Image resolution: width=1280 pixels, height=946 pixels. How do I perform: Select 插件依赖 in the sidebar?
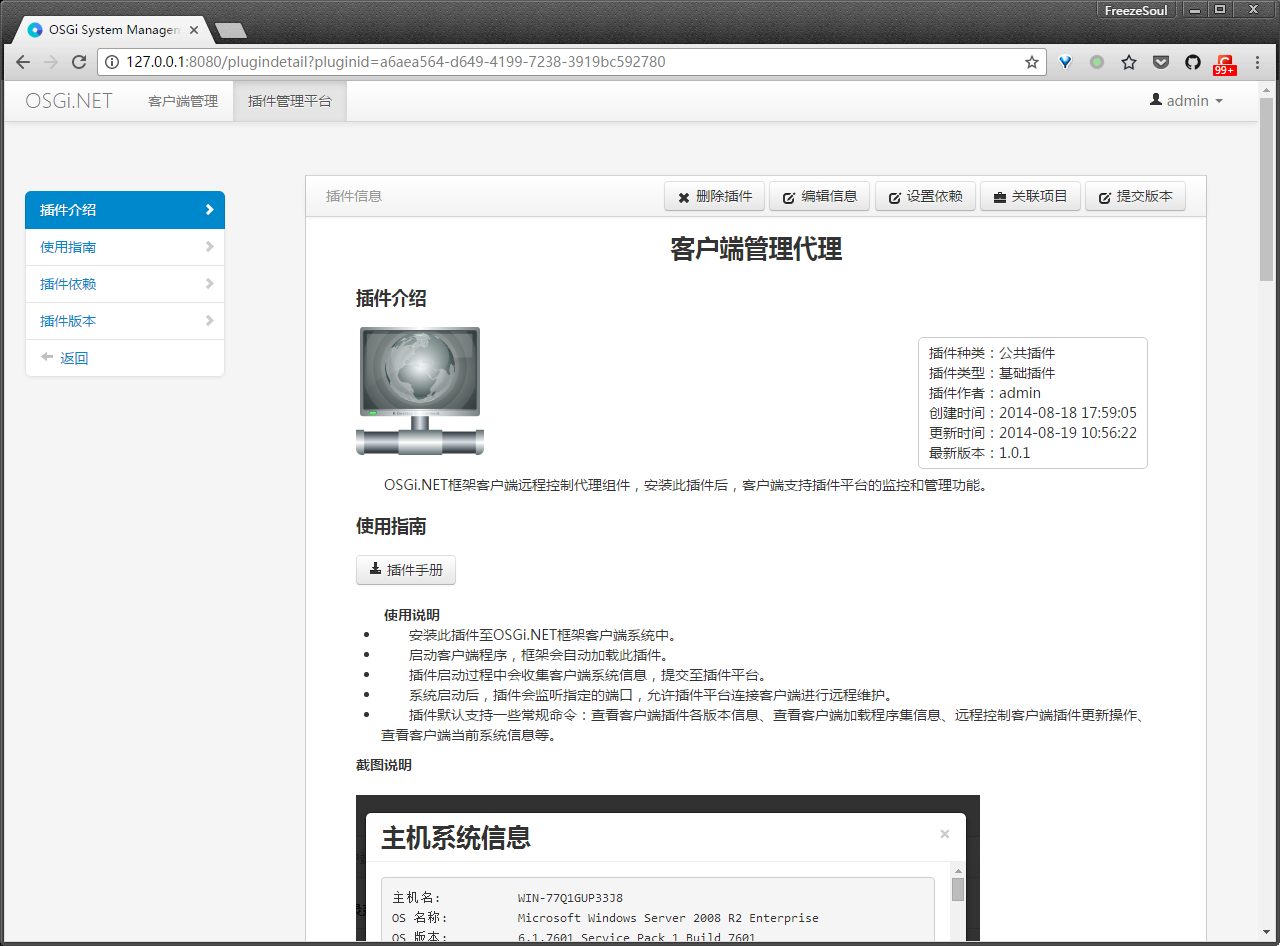(125, 284)
